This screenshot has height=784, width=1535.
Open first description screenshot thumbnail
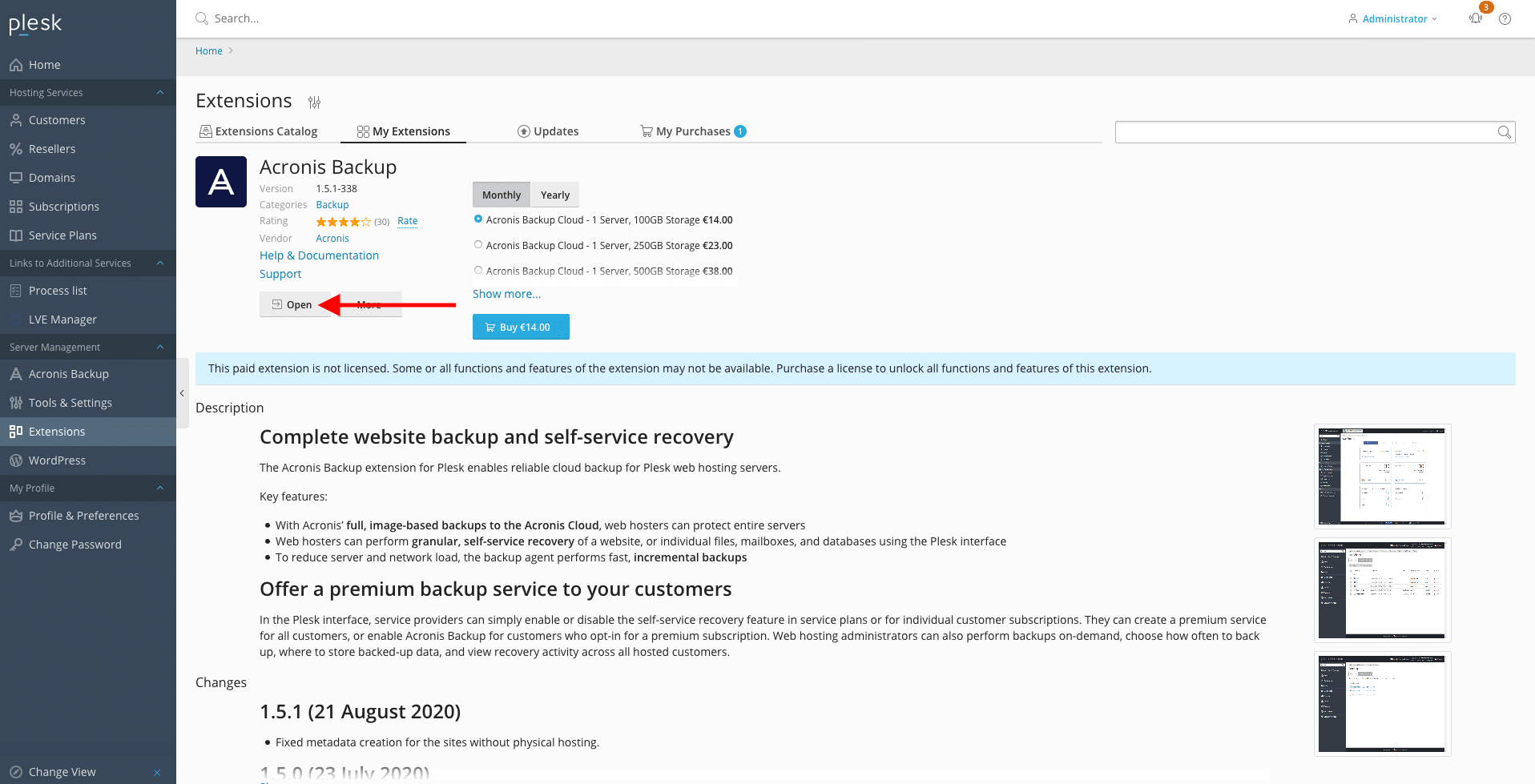click(x=1383, y=476)
